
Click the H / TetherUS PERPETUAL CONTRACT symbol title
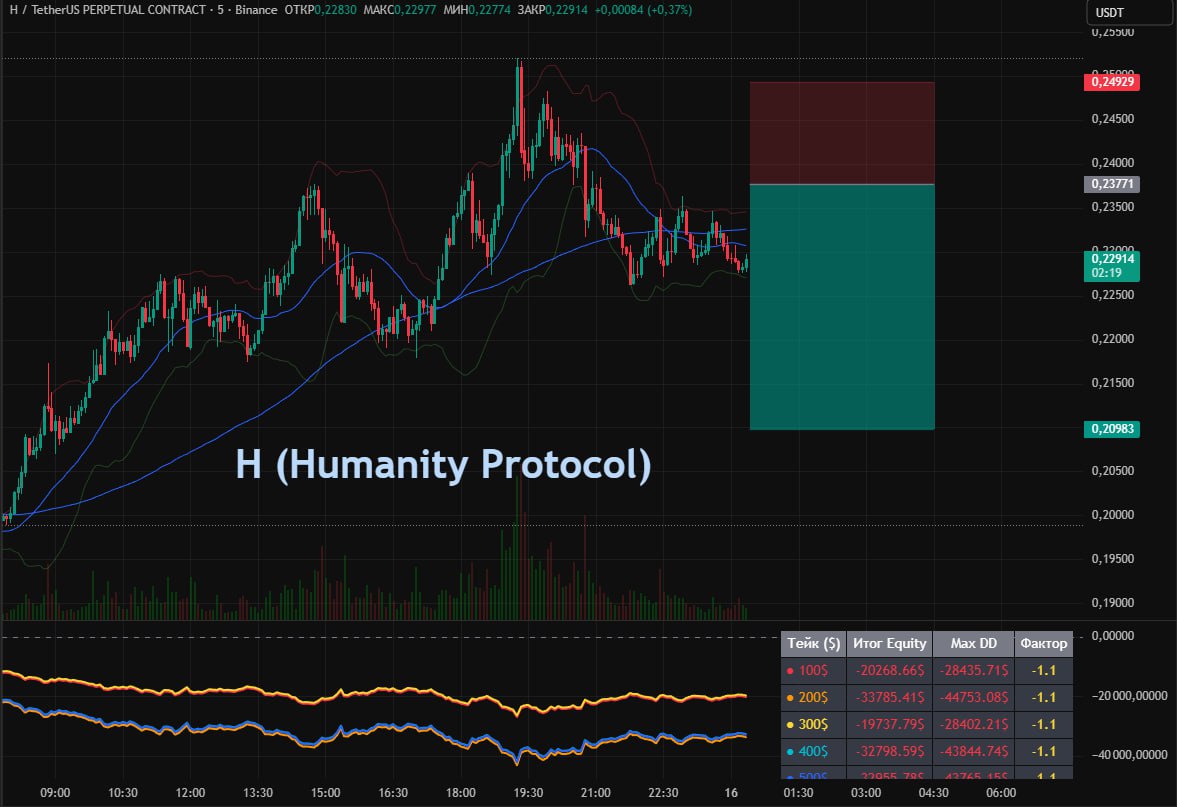(107, 10)
